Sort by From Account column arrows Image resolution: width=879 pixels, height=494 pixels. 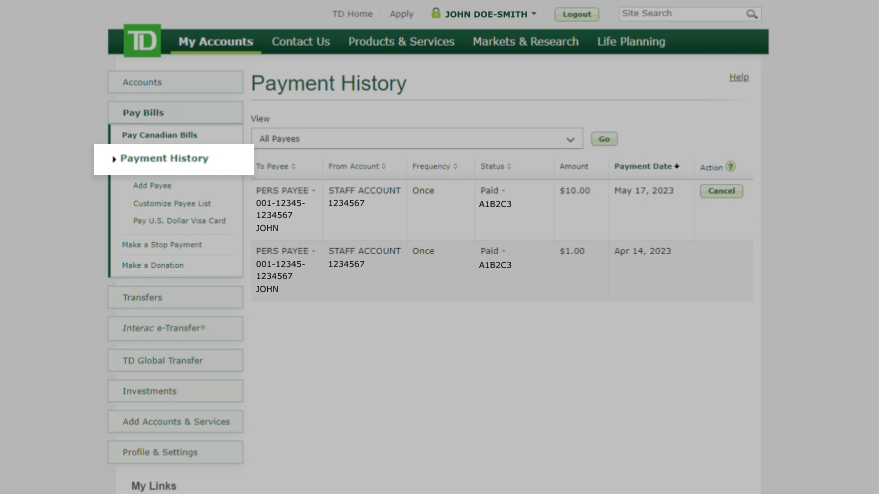coord(383,167)
